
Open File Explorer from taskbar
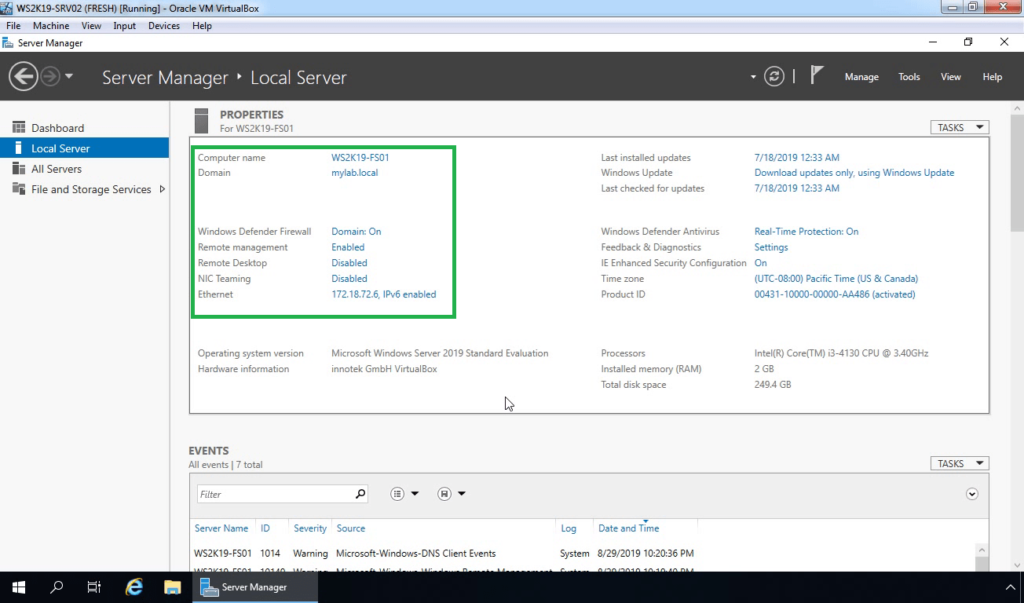click(x=172, y=587)
